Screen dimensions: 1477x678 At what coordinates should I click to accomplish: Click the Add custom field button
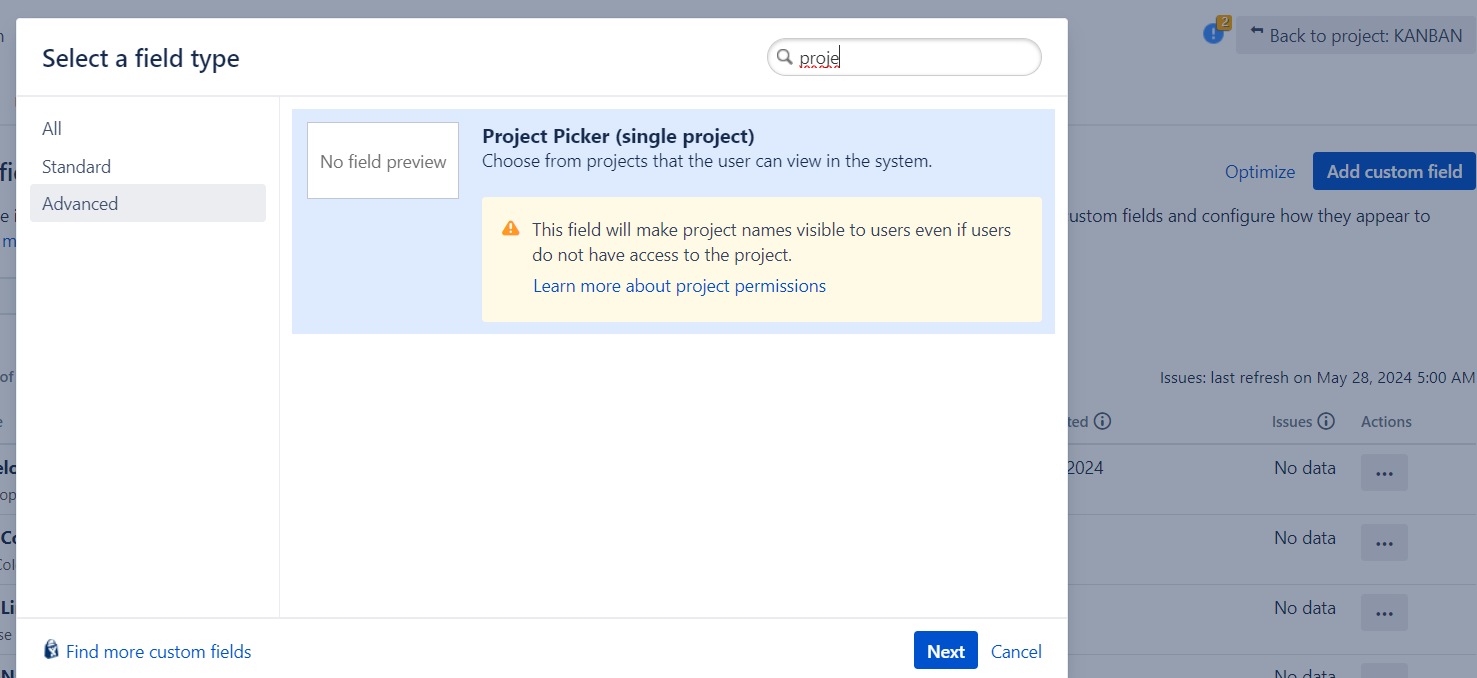click(1394, 172)
